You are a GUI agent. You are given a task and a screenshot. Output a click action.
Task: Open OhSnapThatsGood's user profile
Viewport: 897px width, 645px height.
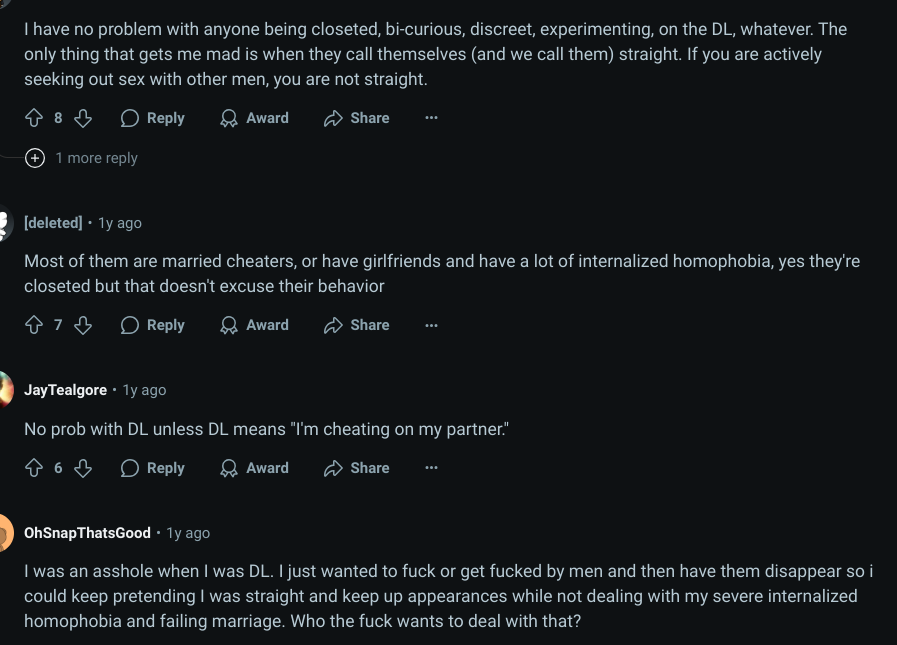87,533
